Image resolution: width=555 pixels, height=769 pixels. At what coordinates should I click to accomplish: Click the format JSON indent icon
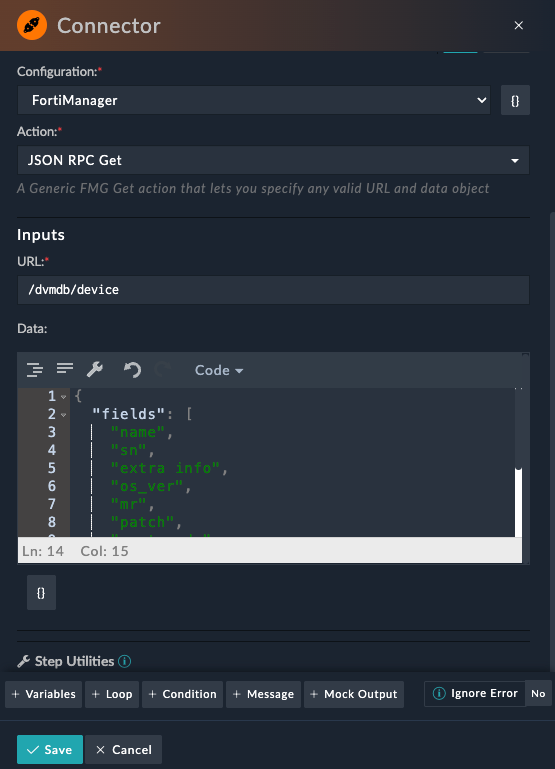coord(35,370)
